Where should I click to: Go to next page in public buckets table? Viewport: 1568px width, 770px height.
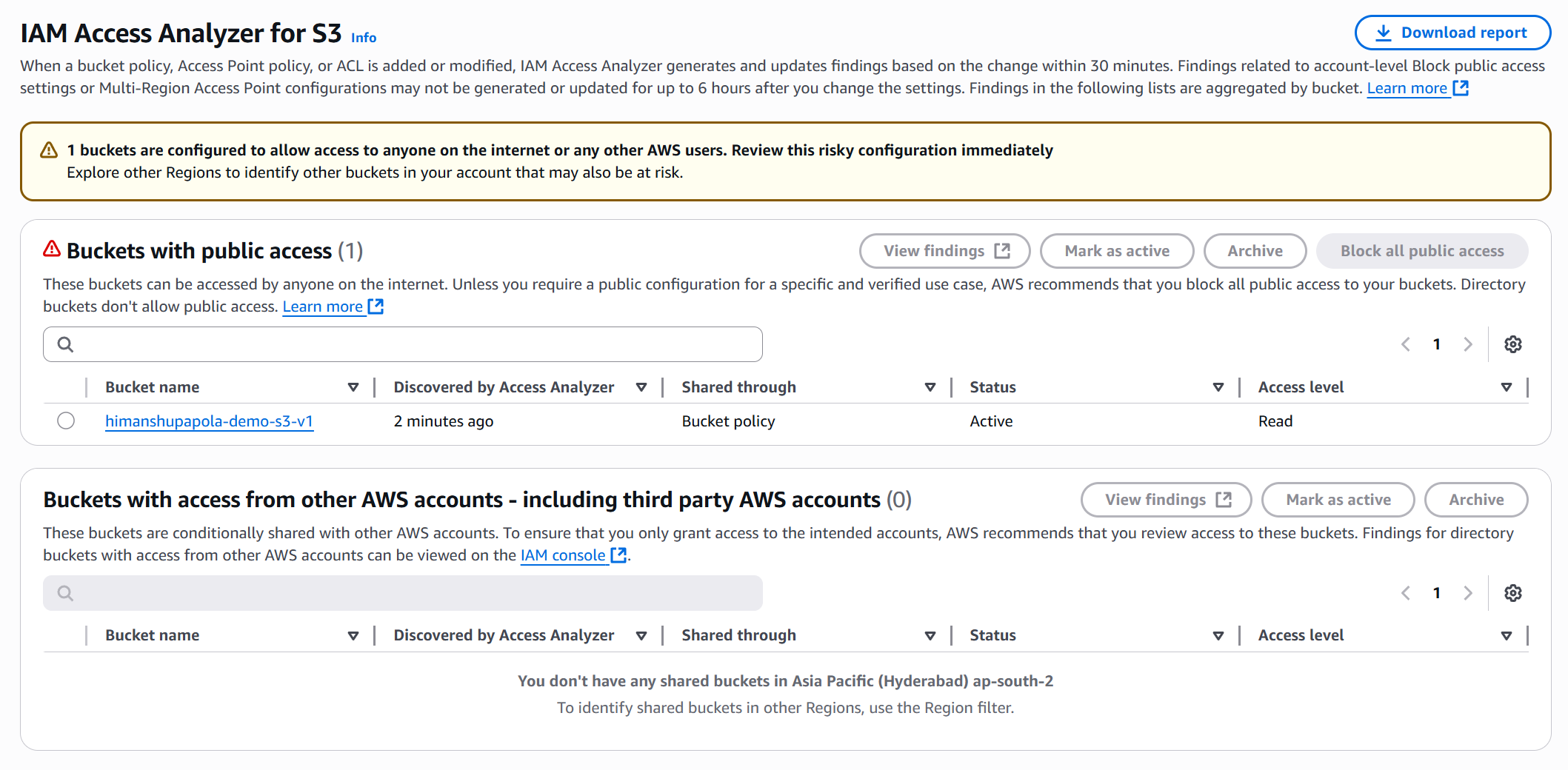pyautogui.click(x=1467, y=344)
